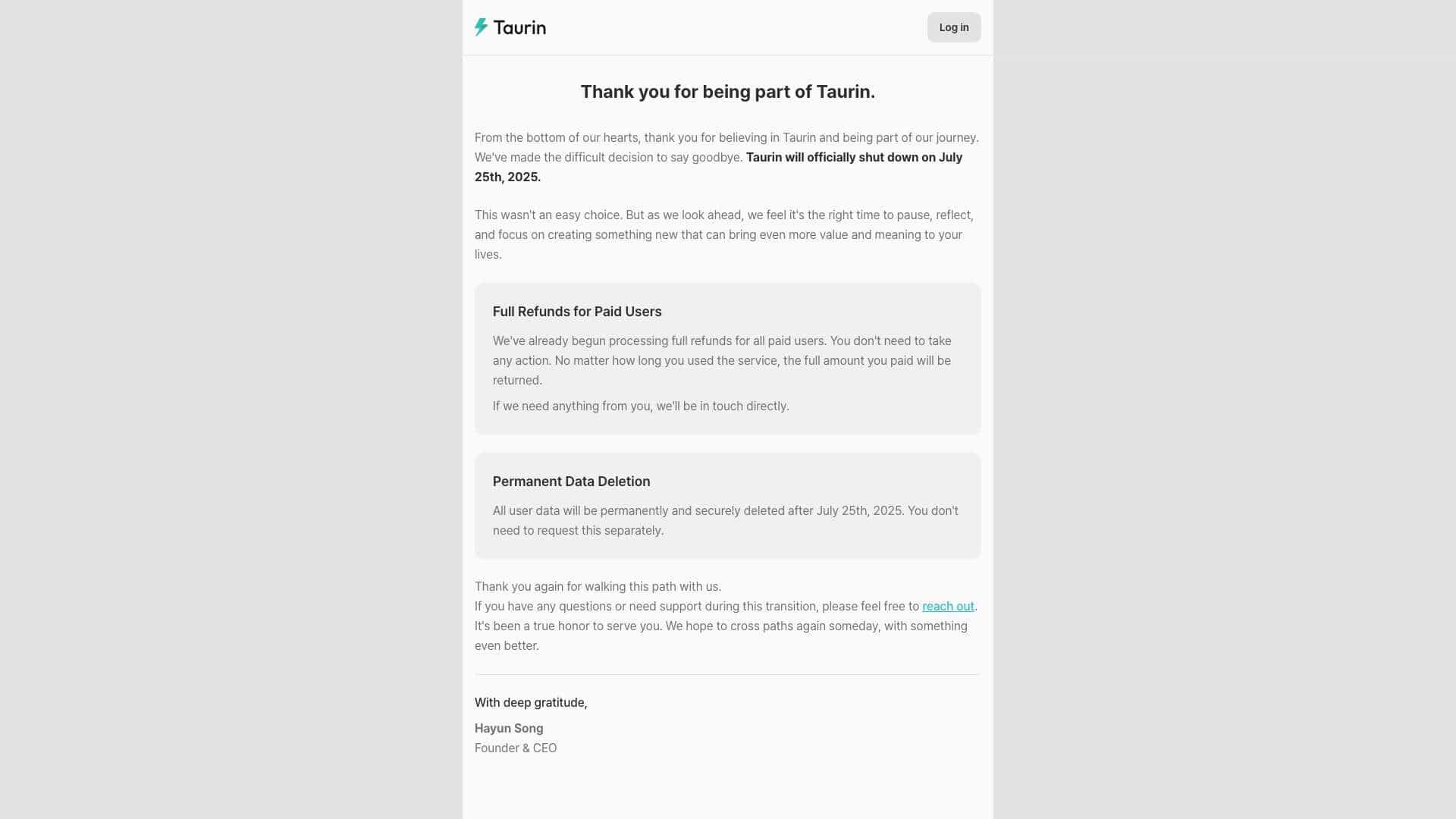Click the name "Hayun Song" in the signature
Screen dimensions: 1456x819
pyautogui.click(x=508, y=729)
